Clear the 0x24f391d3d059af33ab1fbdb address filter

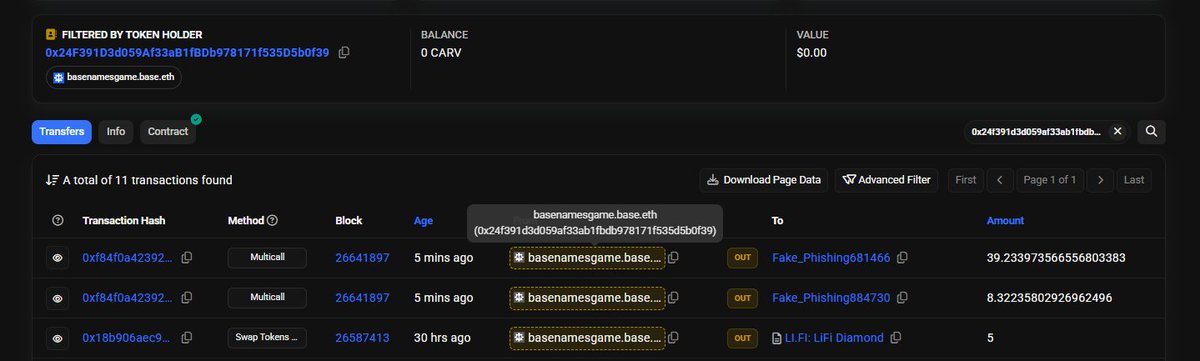coord(1117,131)
